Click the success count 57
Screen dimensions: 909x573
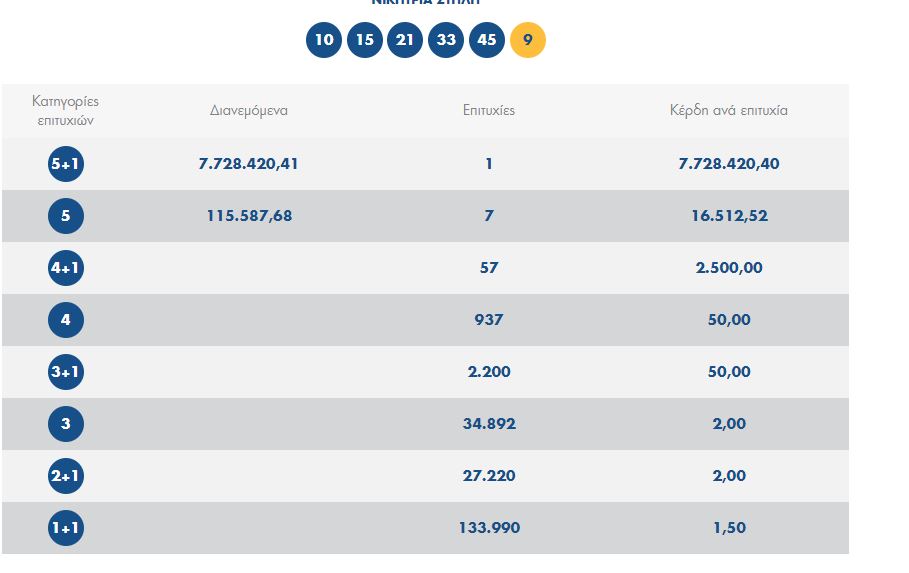(x=489, y=268)
